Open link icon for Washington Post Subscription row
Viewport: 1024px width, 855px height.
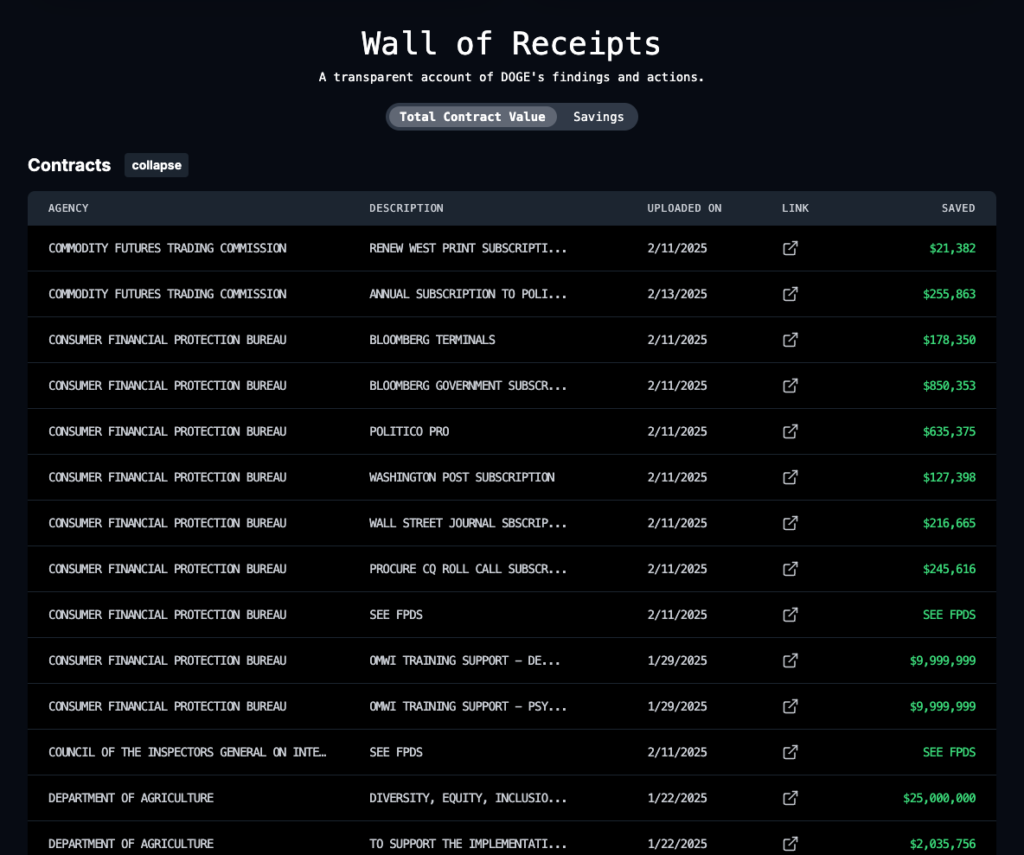(790, 477)
